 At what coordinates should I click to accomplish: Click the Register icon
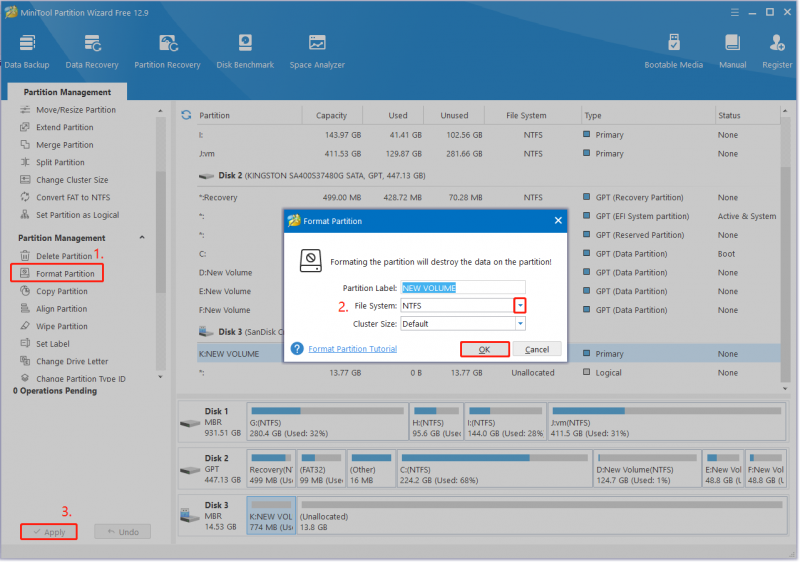click(x=777, y=51)
